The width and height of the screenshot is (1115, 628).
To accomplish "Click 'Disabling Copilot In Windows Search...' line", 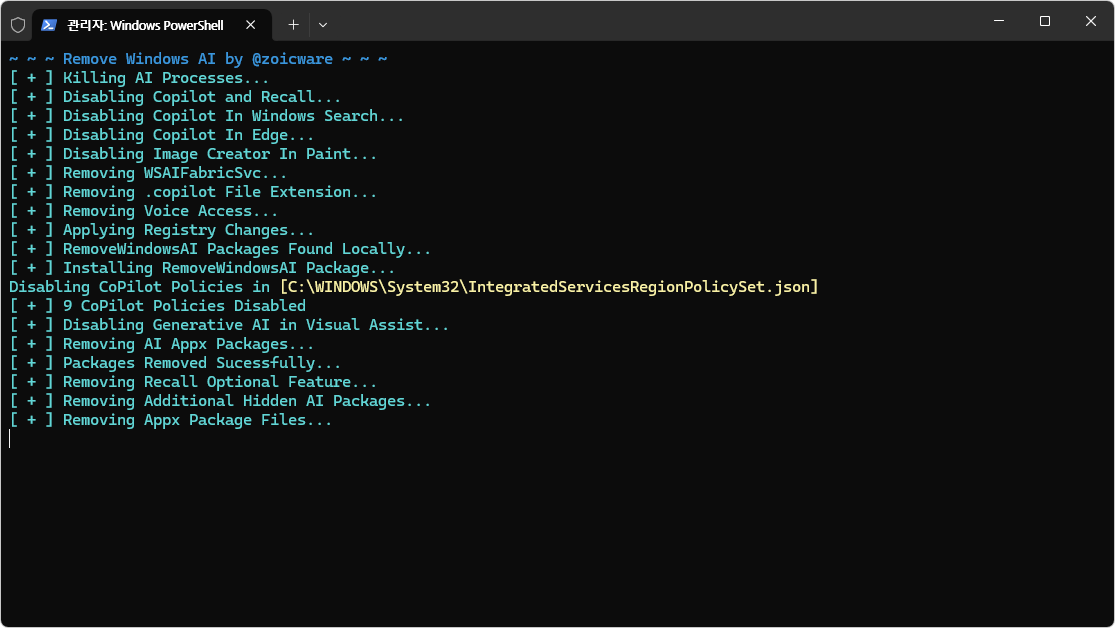I will (206, 116).
